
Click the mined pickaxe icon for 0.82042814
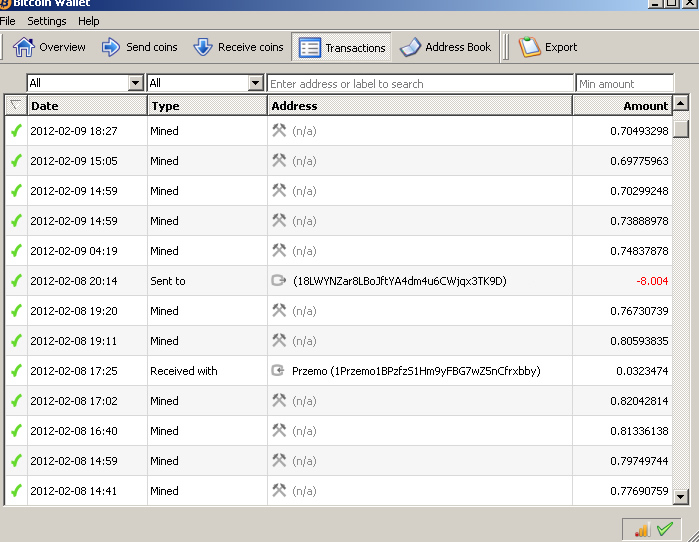[x=279, y=401]
